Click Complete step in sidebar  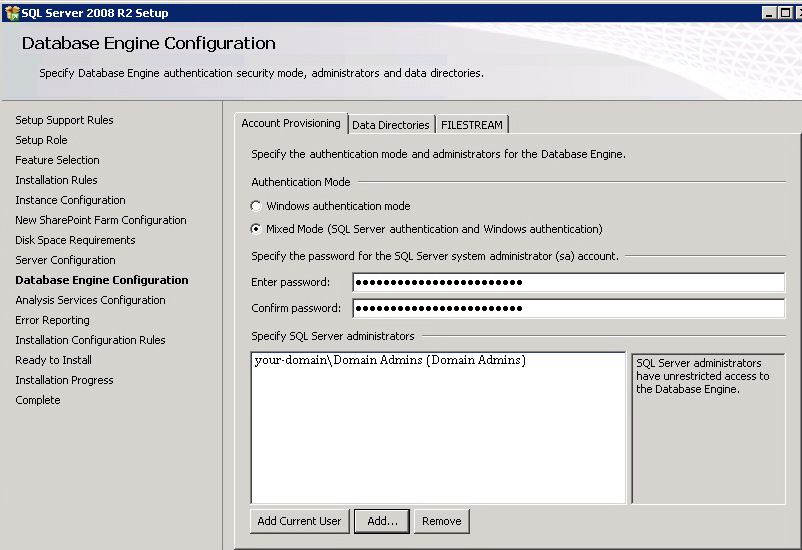point(38,400)
